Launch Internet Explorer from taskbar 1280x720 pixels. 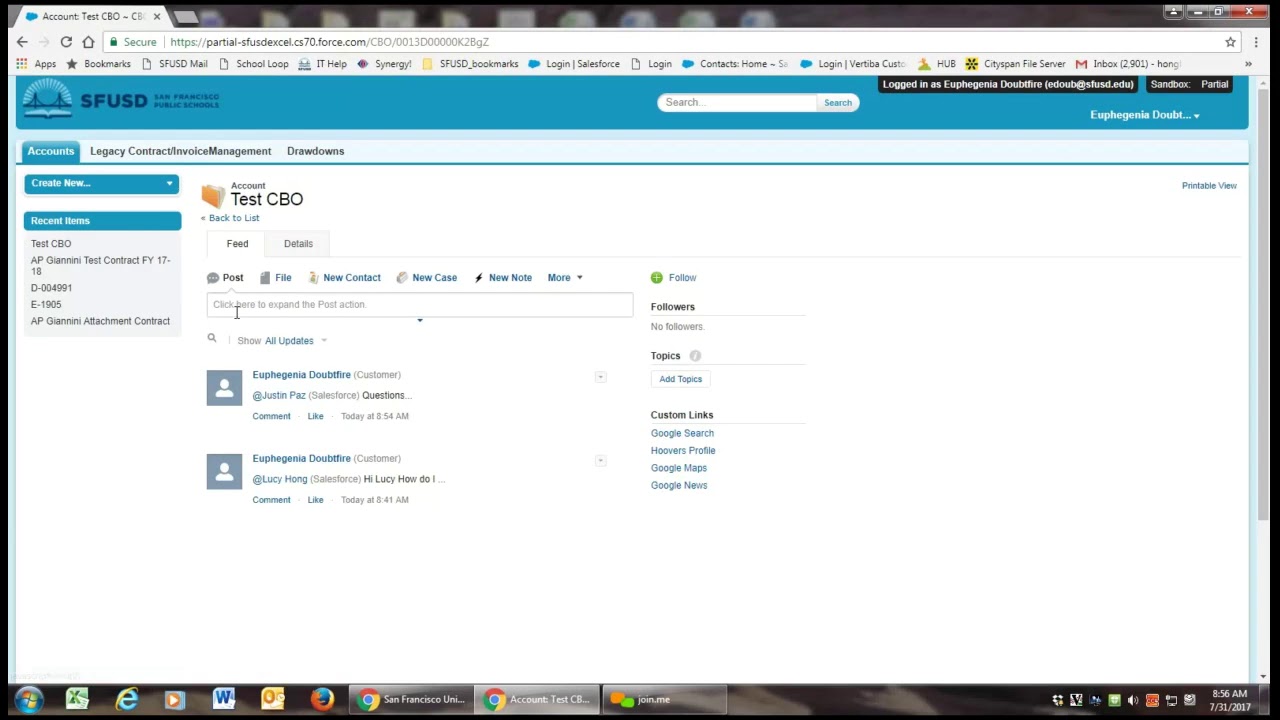[126, 699]
